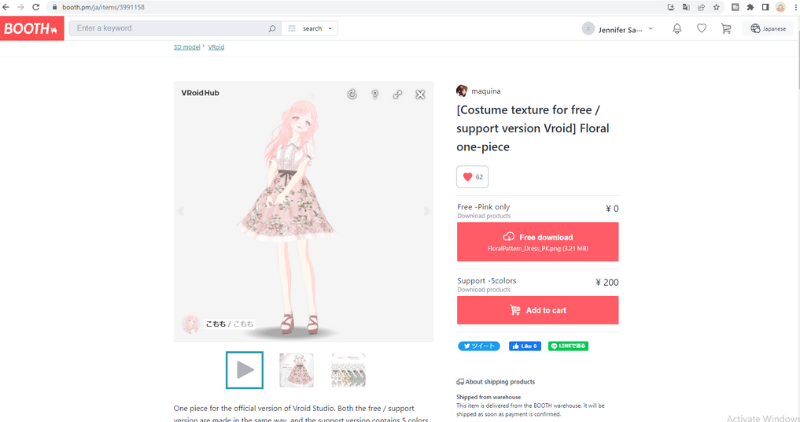Toggle the browser side panel icon

point(765,7)
